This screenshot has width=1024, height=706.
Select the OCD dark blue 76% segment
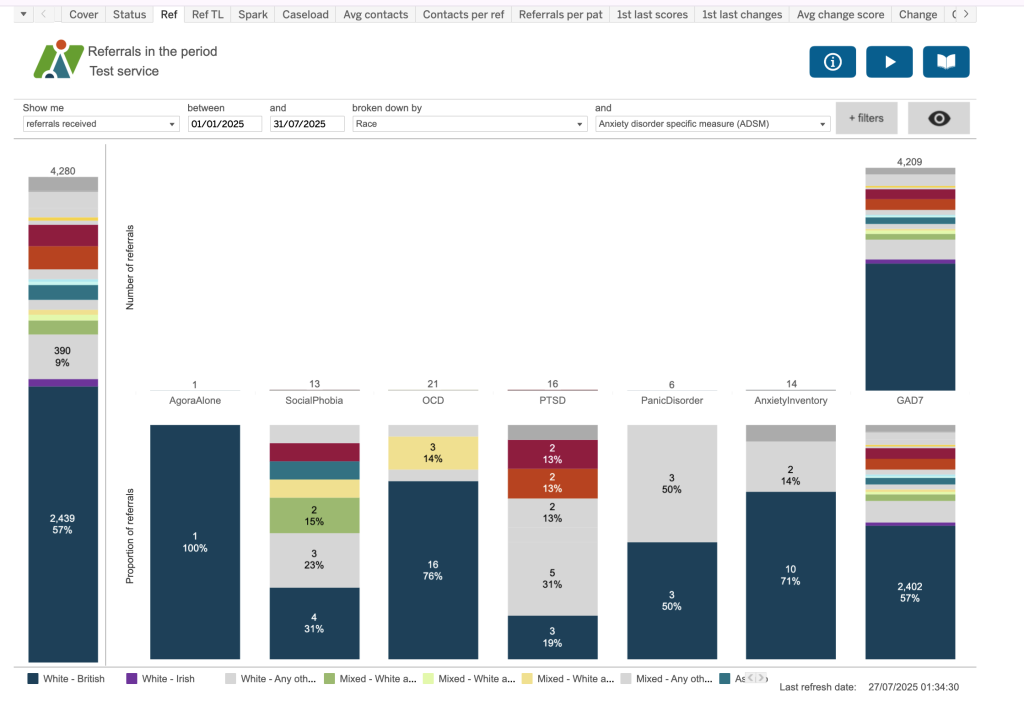432,570
